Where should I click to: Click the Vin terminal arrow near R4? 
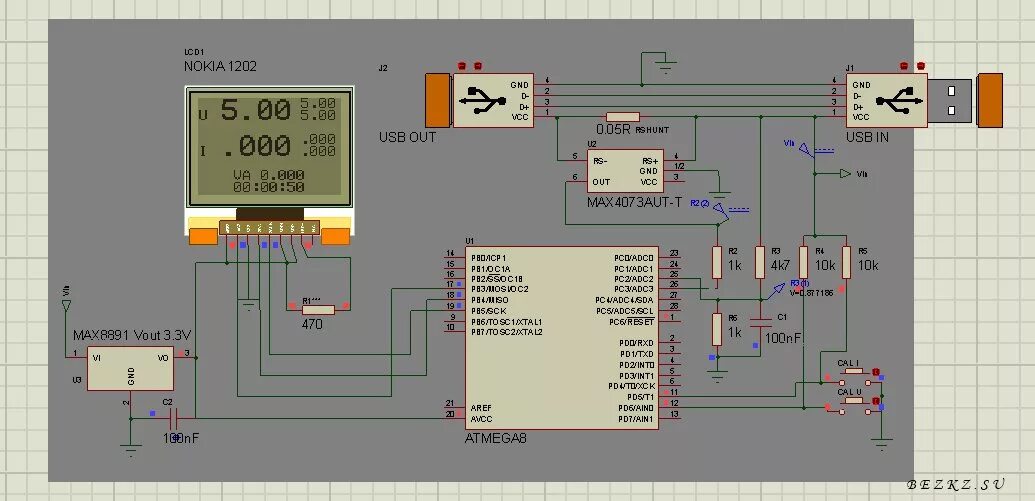tap(846, 174)
